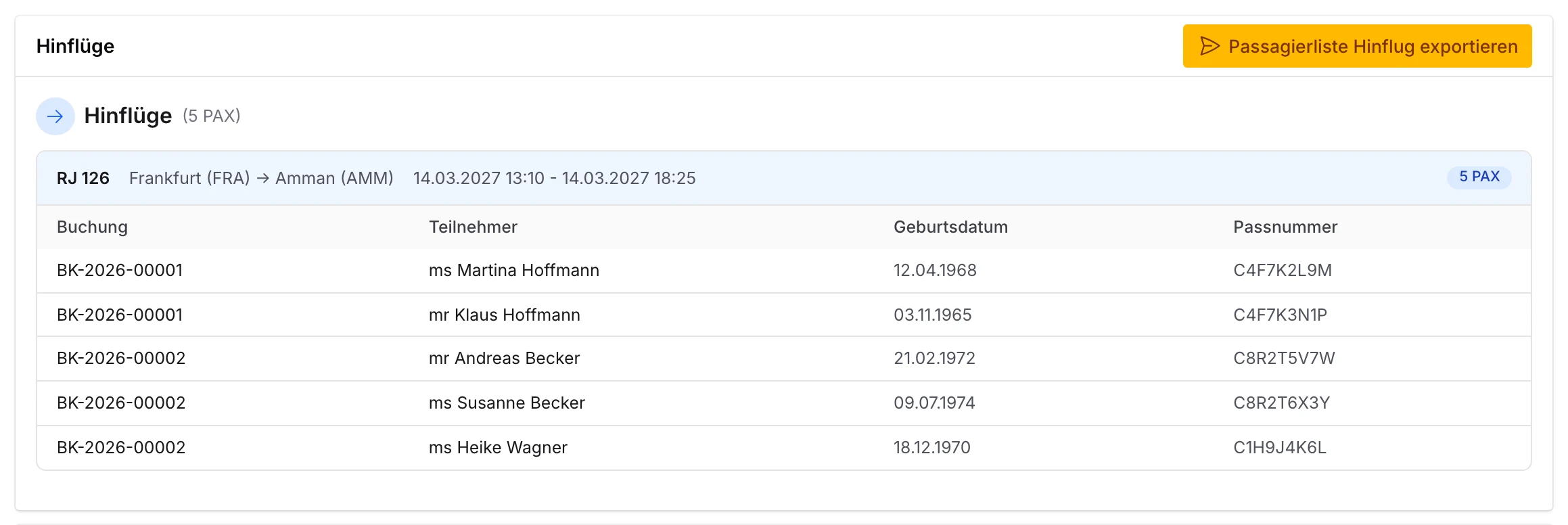Image resolution: width=1568 pixels, height=525 pixels.
Task: Click the Teilnehmer column header
Action: [x=473, y=227]
